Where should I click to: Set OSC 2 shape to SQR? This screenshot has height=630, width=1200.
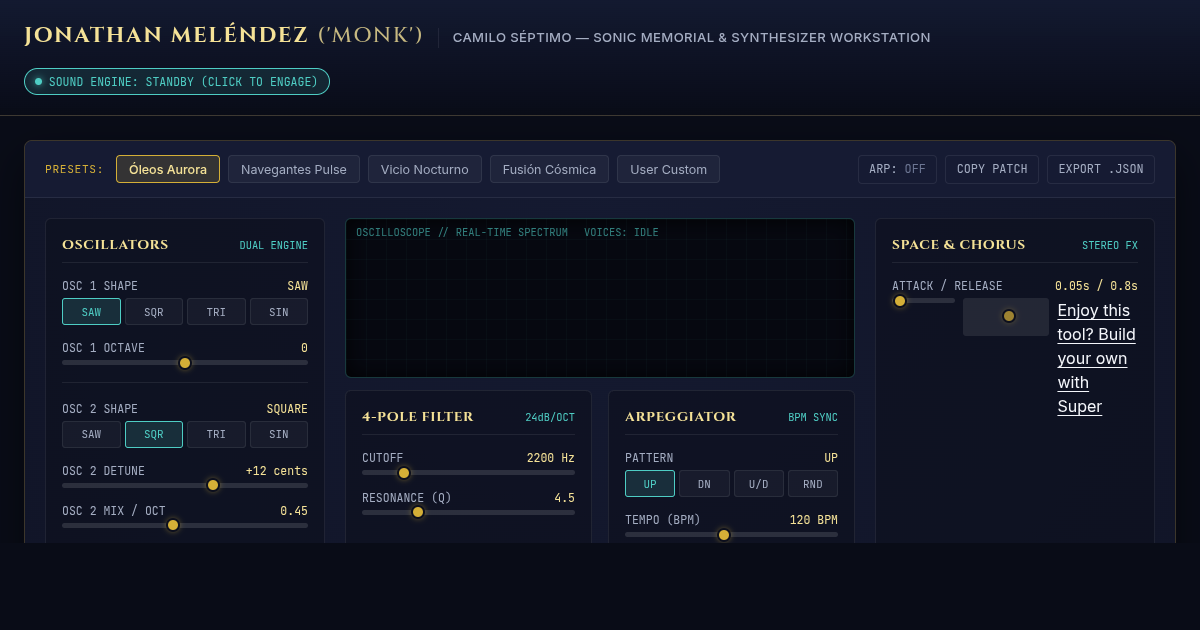(x=154, y=435)
